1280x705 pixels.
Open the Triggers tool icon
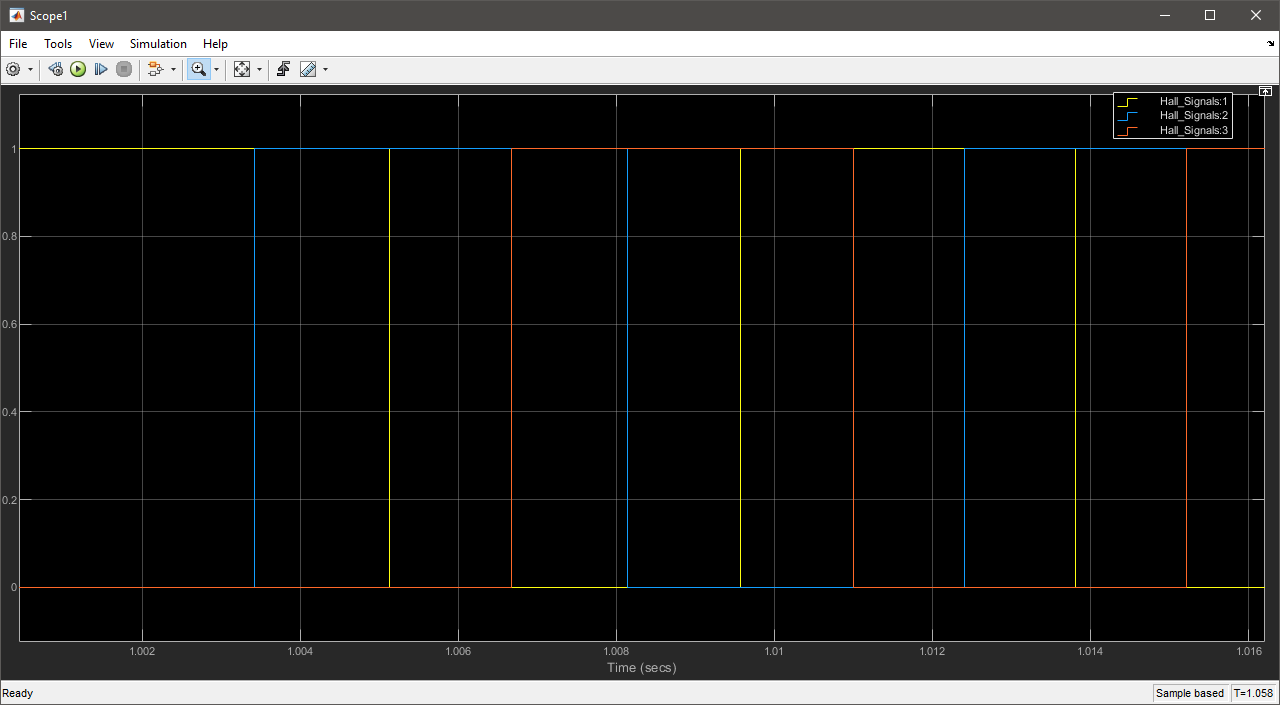point(284,69)
